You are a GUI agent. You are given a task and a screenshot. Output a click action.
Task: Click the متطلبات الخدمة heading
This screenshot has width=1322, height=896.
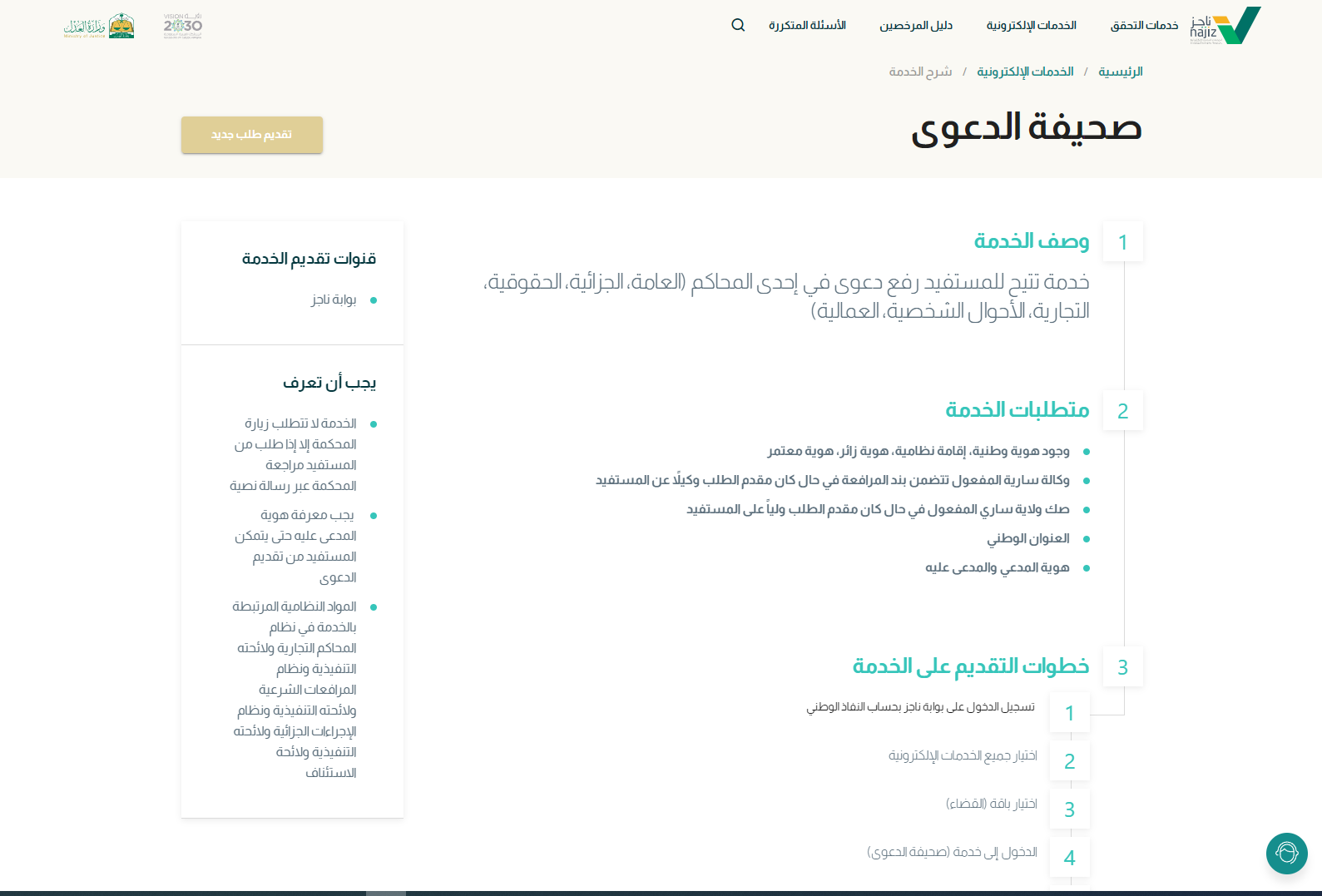pos(1017,410)
